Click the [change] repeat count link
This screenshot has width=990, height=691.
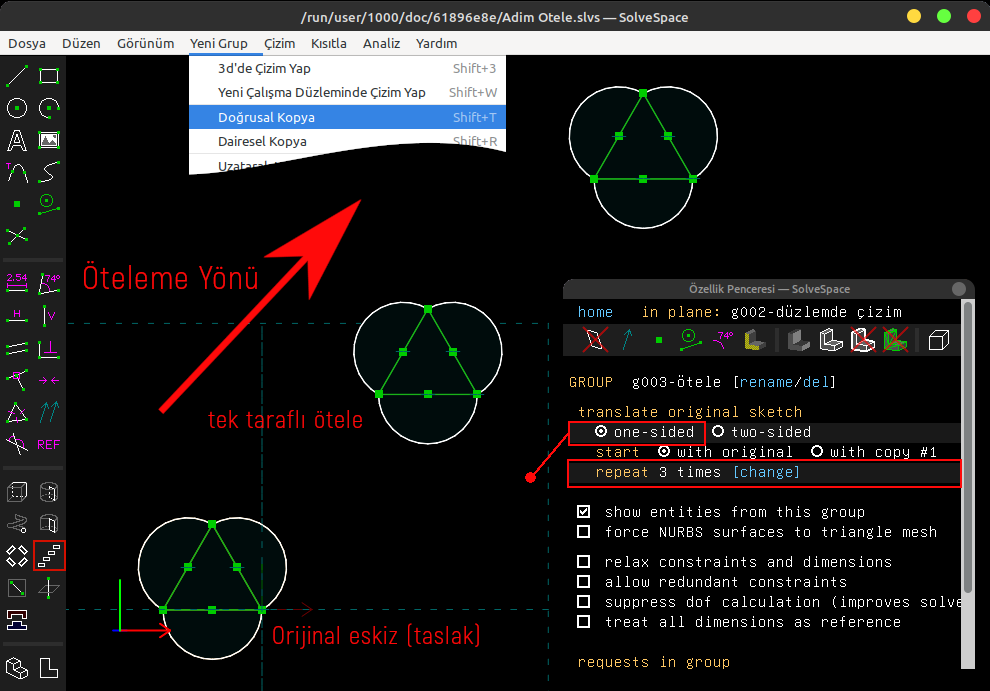(766, 472)
